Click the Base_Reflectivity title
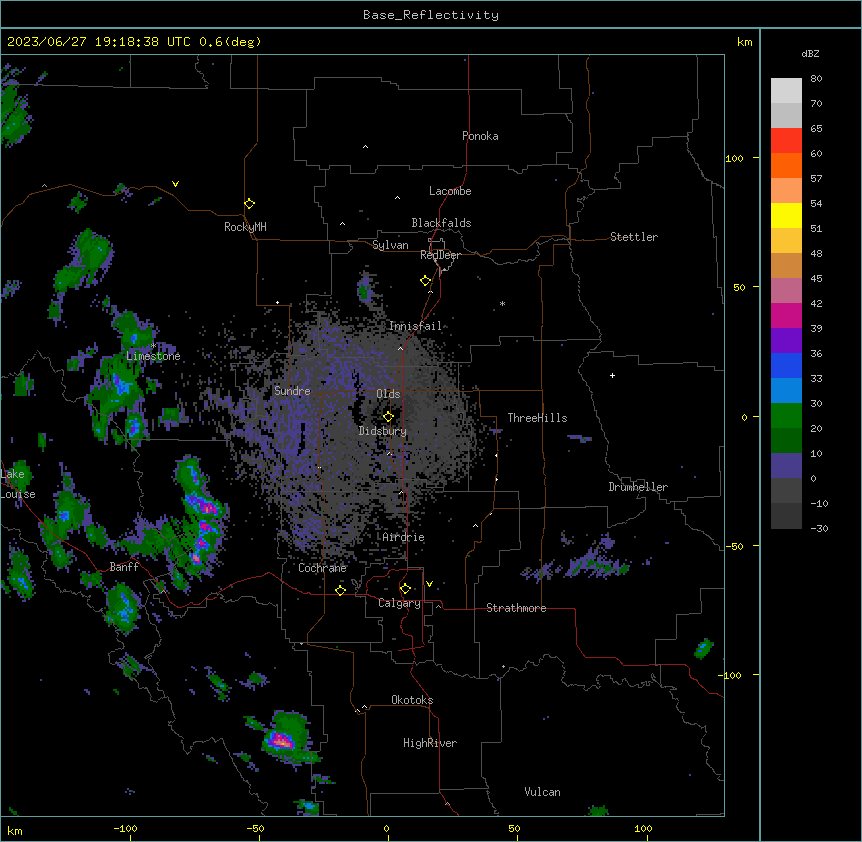The height and width of the screenshot is (842, 862). 431,15
